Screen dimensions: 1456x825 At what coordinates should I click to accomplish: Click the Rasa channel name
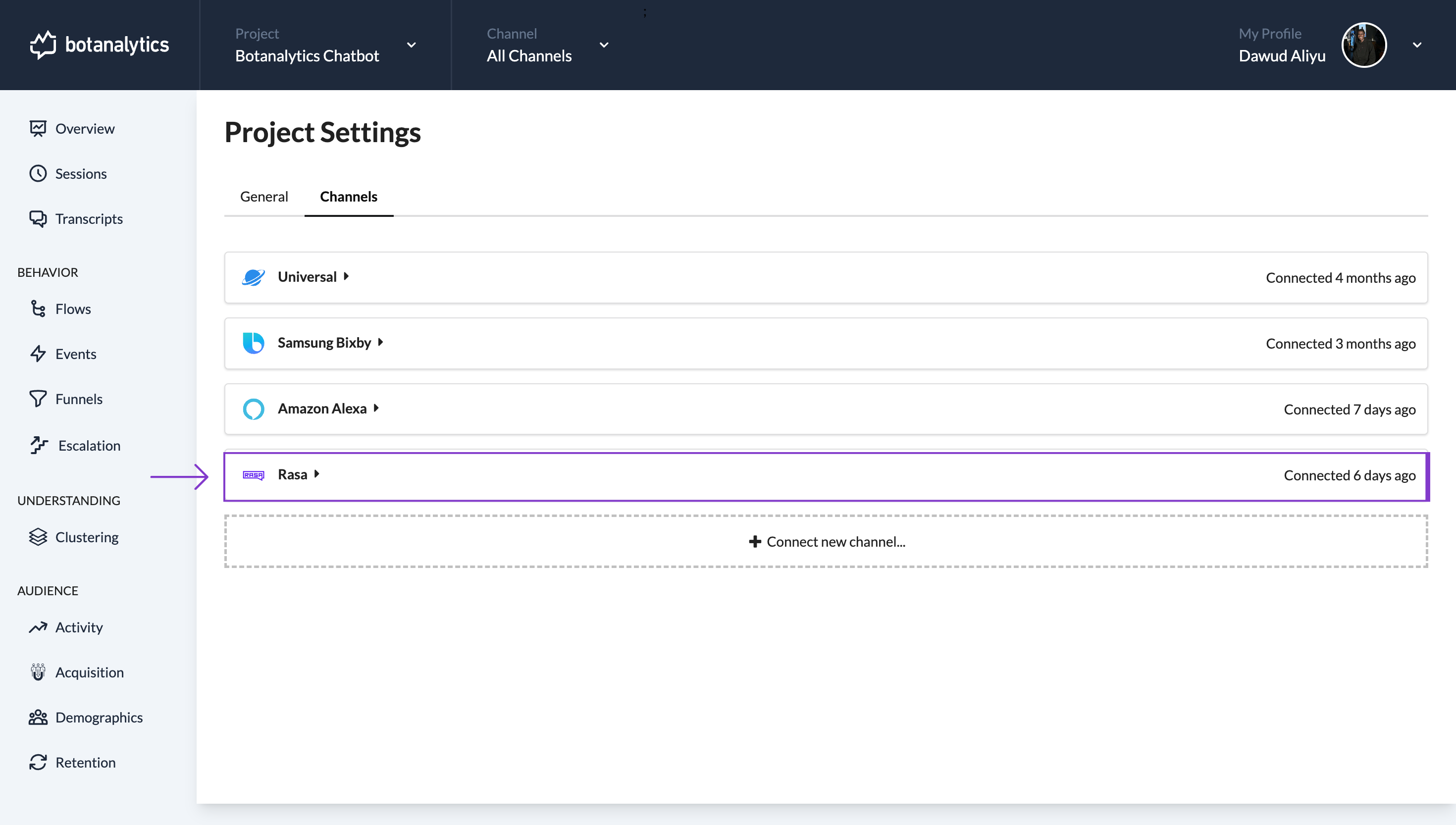point(292,474)
